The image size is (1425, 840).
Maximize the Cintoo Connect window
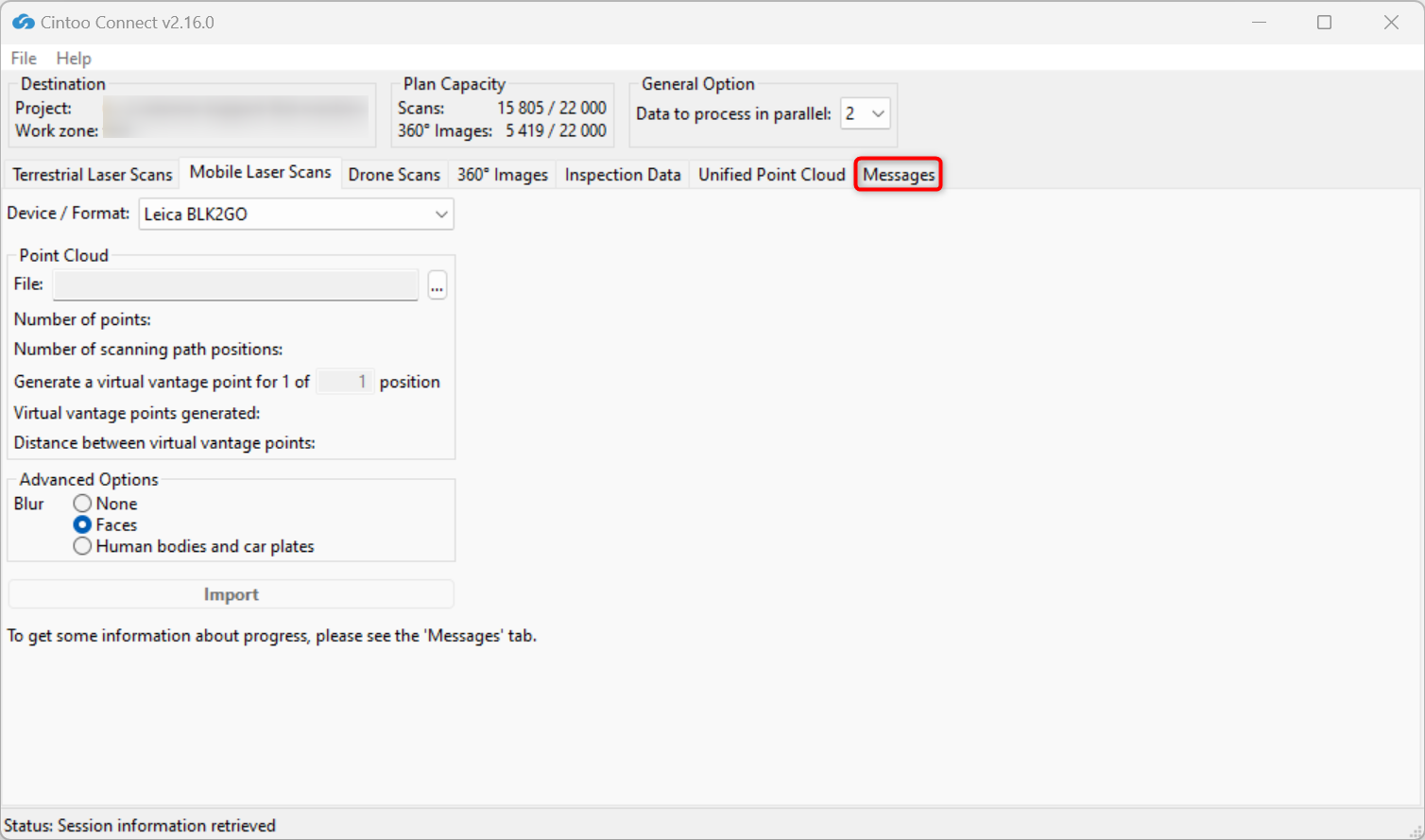coord(1325,22)
